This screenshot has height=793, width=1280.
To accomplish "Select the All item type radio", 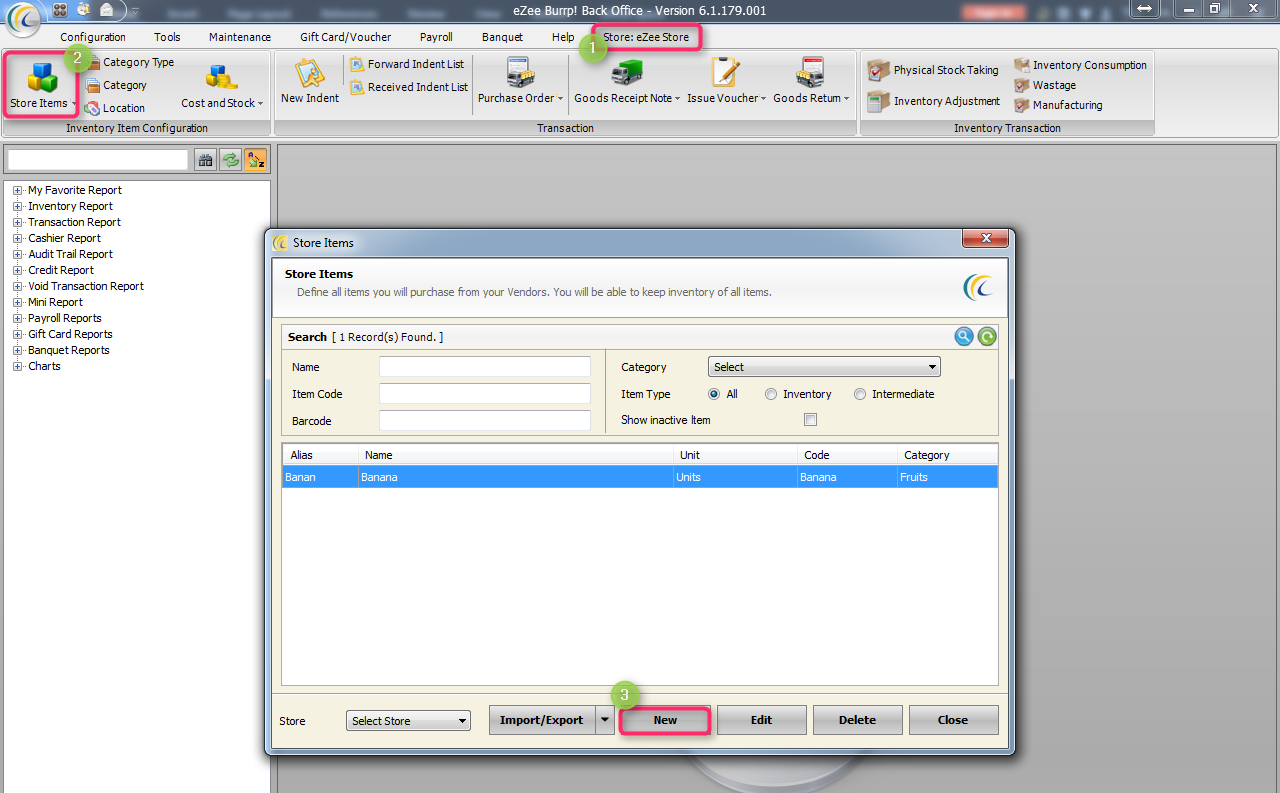I will pyautogui.click(x=714, y=394).
